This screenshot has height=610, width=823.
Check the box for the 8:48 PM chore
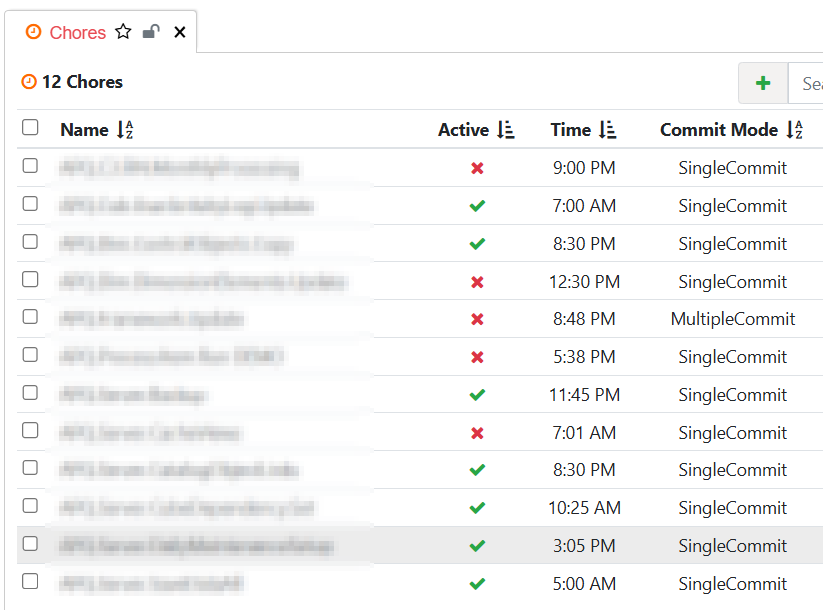click(x=30, y=317)
